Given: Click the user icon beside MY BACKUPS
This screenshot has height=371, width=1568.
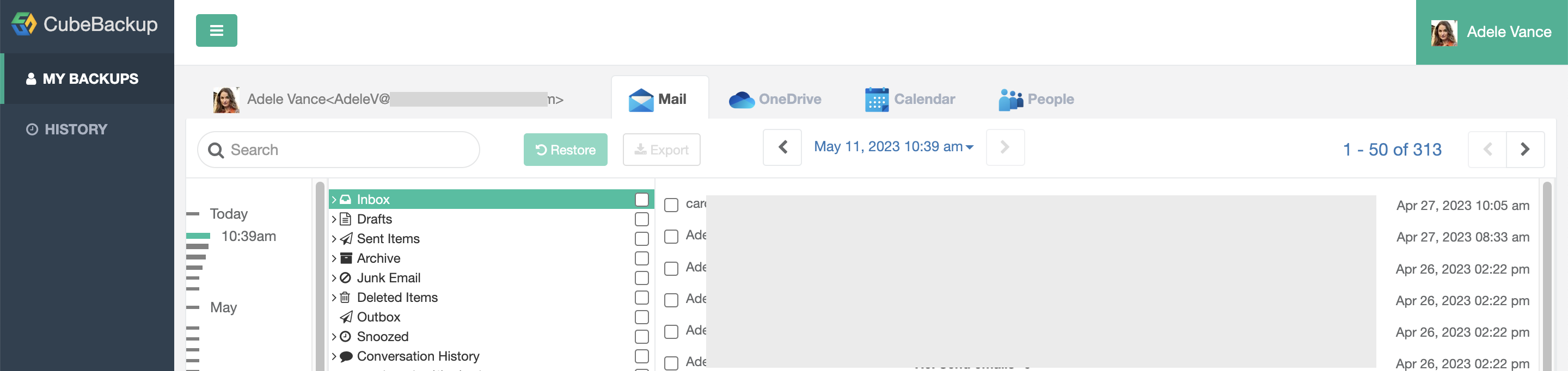Looking at the screenshot, I should (x=31, y=79).
